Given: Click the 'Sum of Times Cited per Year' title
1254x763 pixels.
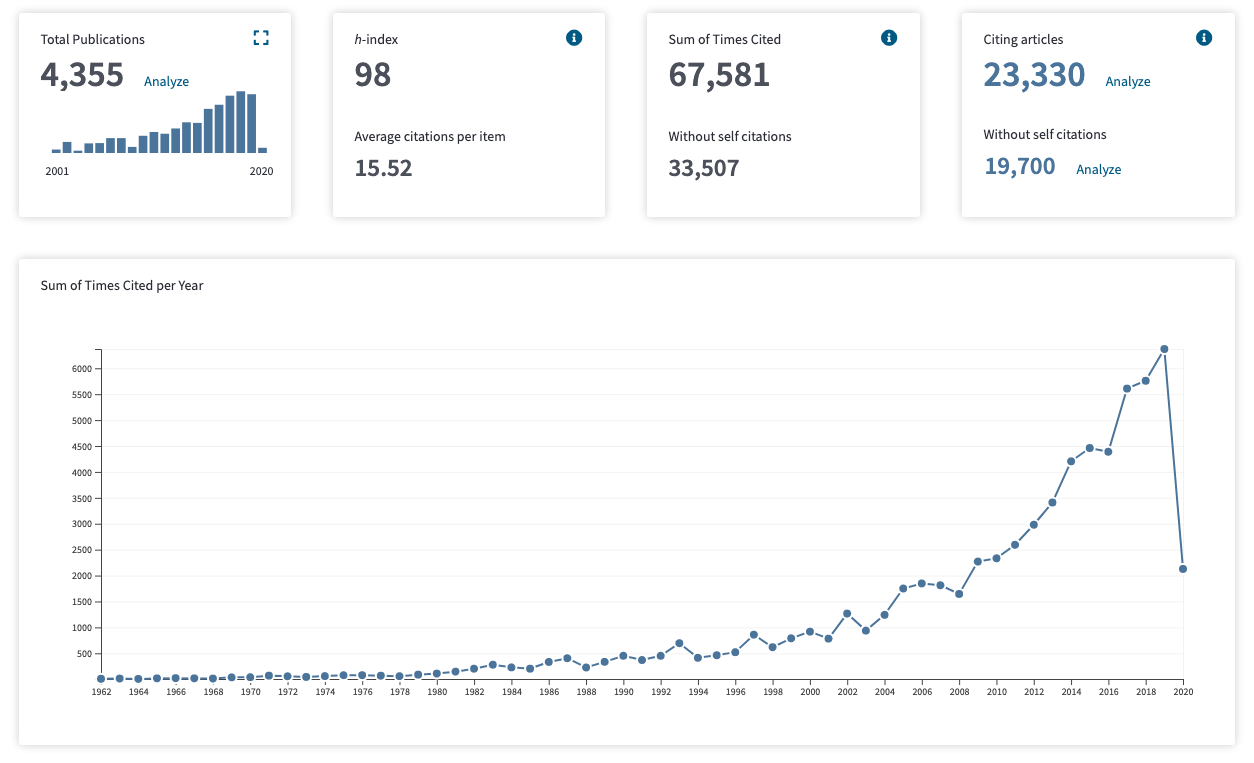Looking at the screenshot, I should pos(122,285).
